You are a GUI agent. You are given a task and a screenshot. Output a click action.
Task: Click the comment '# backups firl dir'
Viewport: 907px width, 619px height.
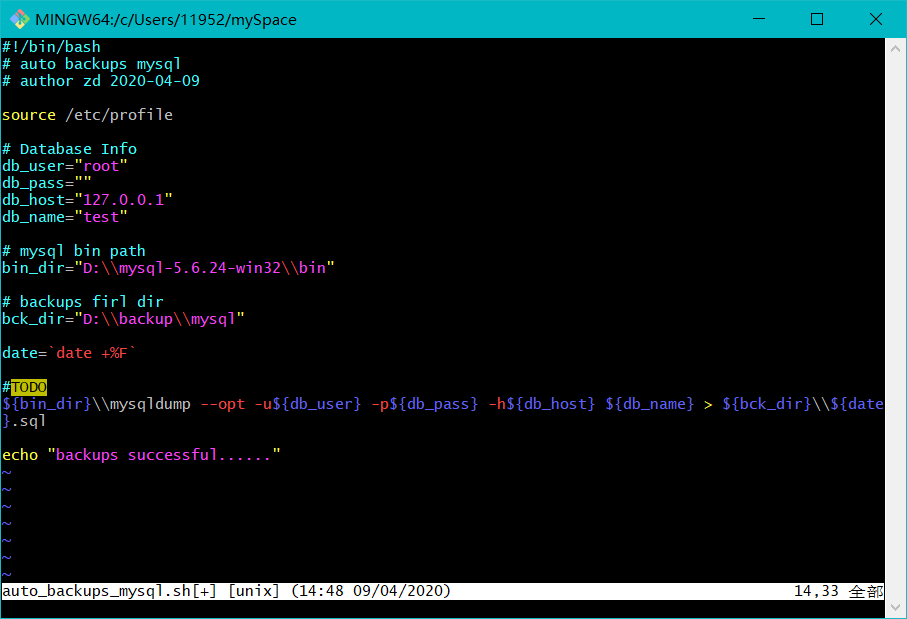coord(83,302)
